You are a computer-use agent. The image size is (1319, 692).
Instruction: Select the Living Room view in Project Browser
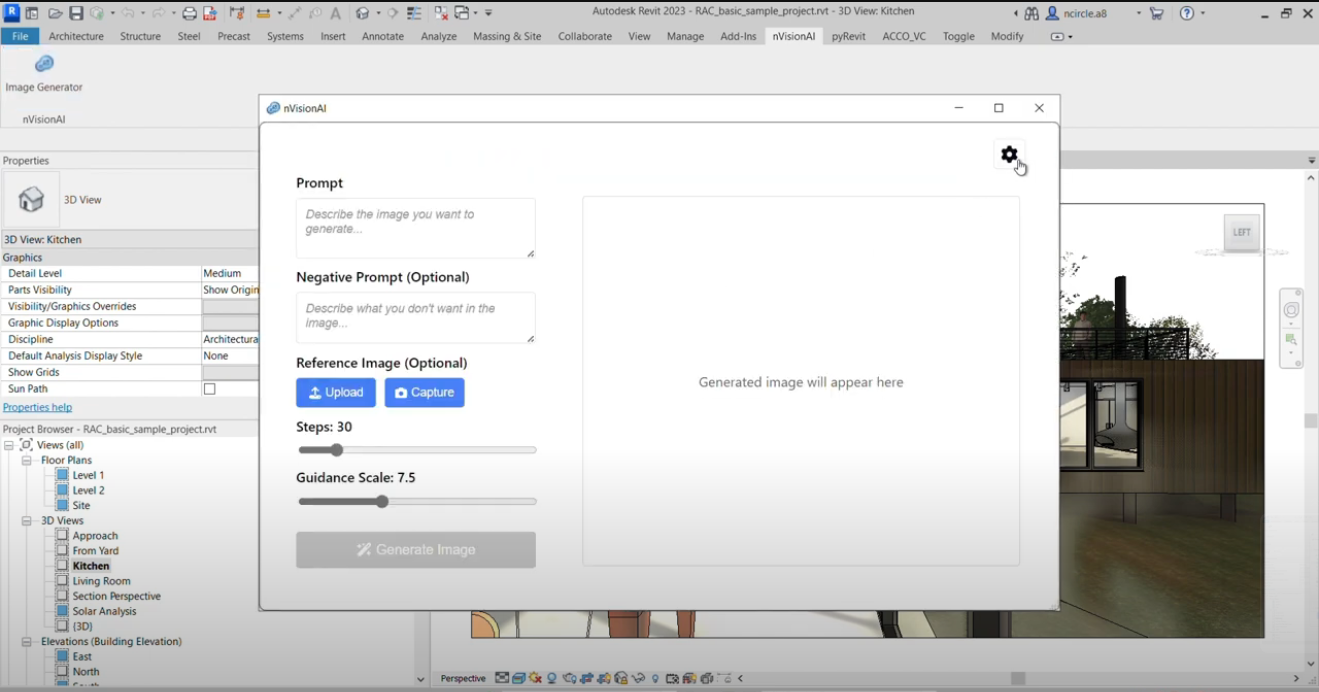101,581
